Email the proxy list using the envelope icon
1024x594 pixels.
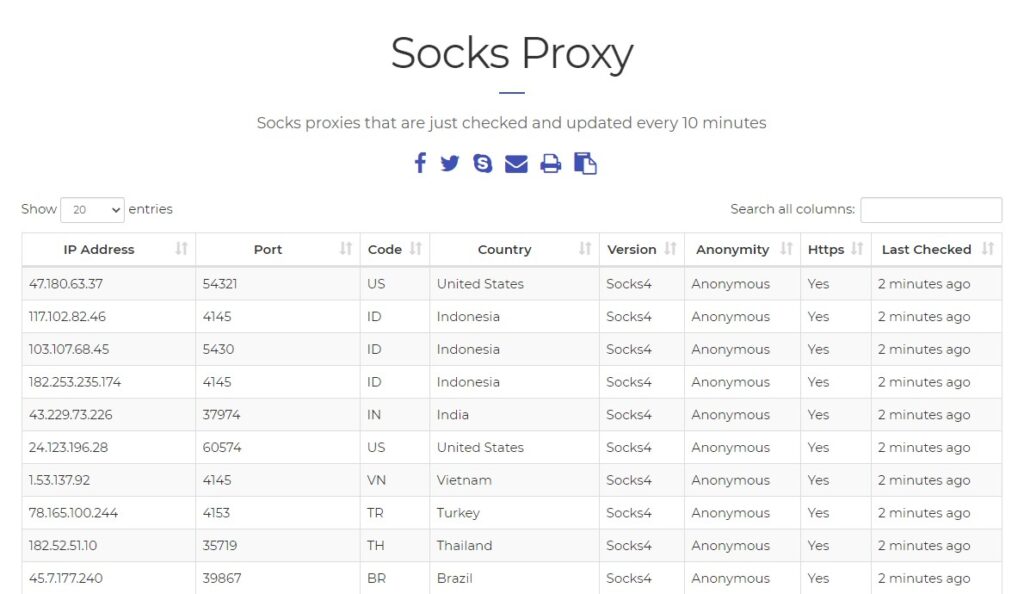pos(516,164)
